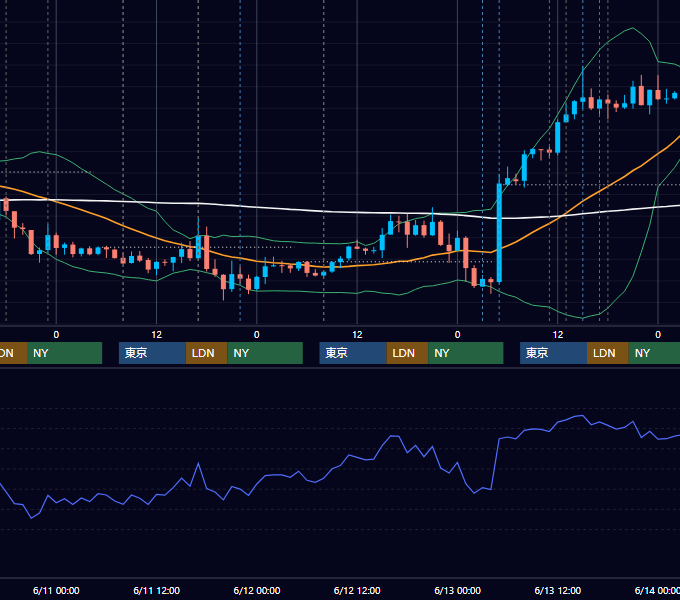Click the 6/13 00:00 date label

point(458,590)
